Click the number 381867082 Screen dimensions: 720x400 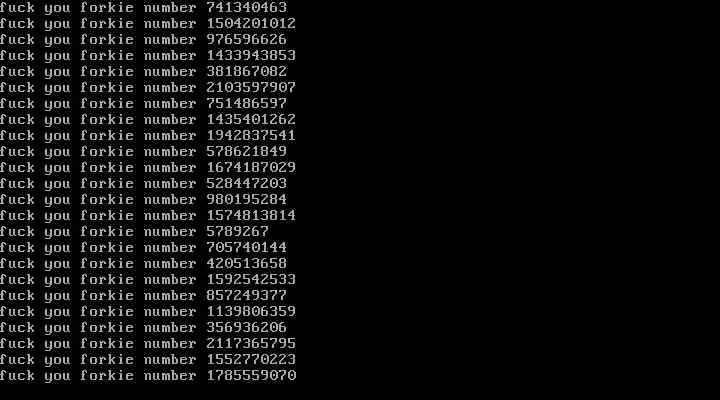247,72
